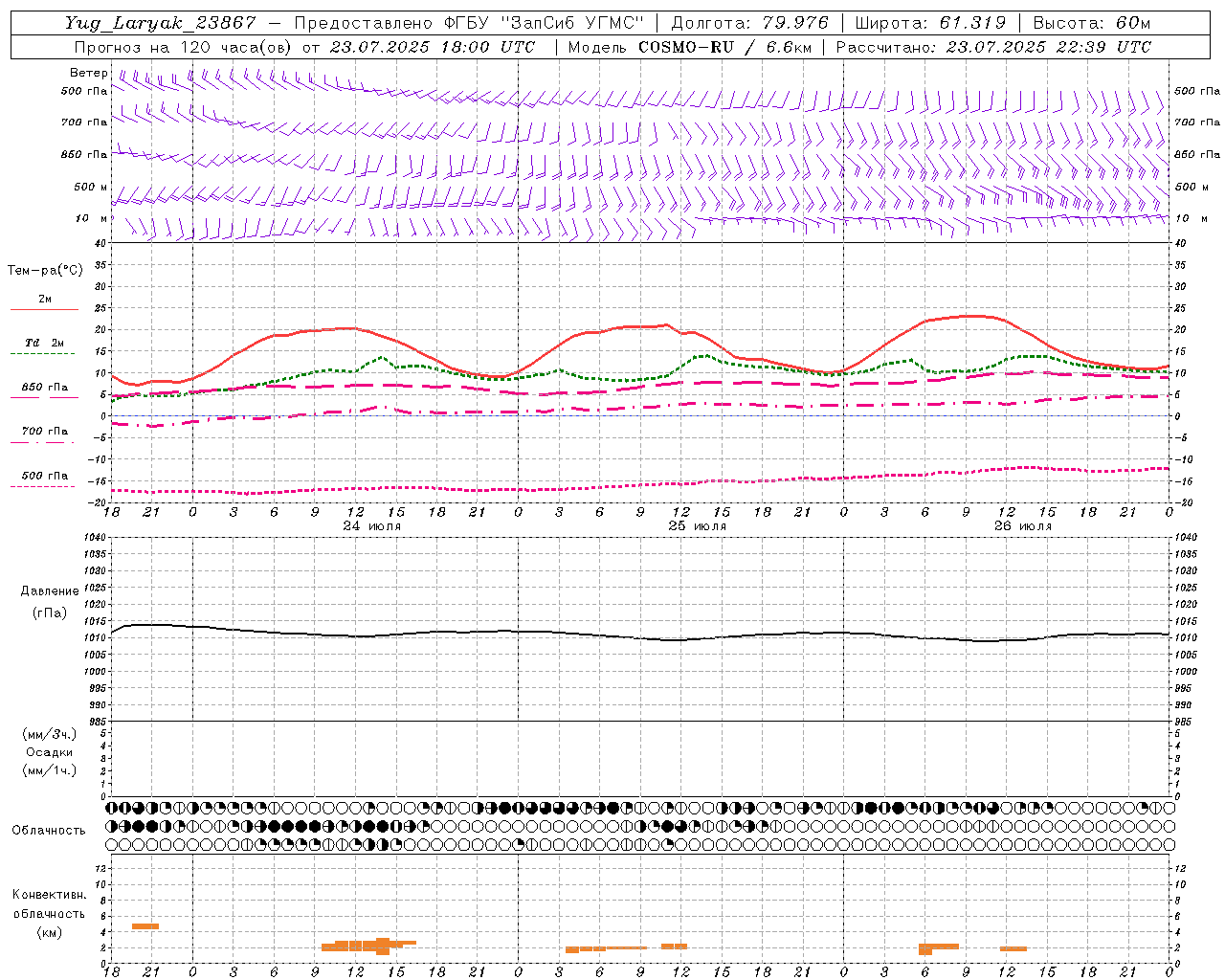Click the (гПа) unit under Давление
1225x980 pixels.
[x=50, y=612]
